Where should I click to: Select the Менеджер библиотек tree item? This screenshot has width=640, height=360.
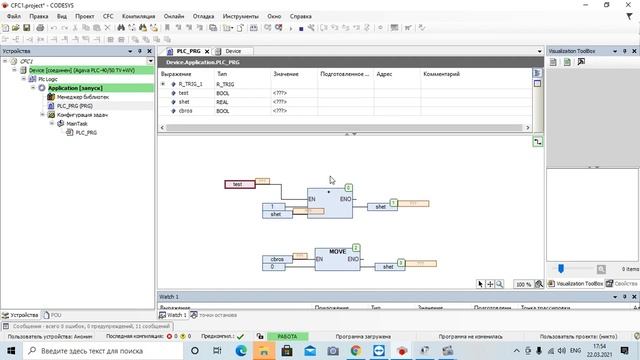82,97
